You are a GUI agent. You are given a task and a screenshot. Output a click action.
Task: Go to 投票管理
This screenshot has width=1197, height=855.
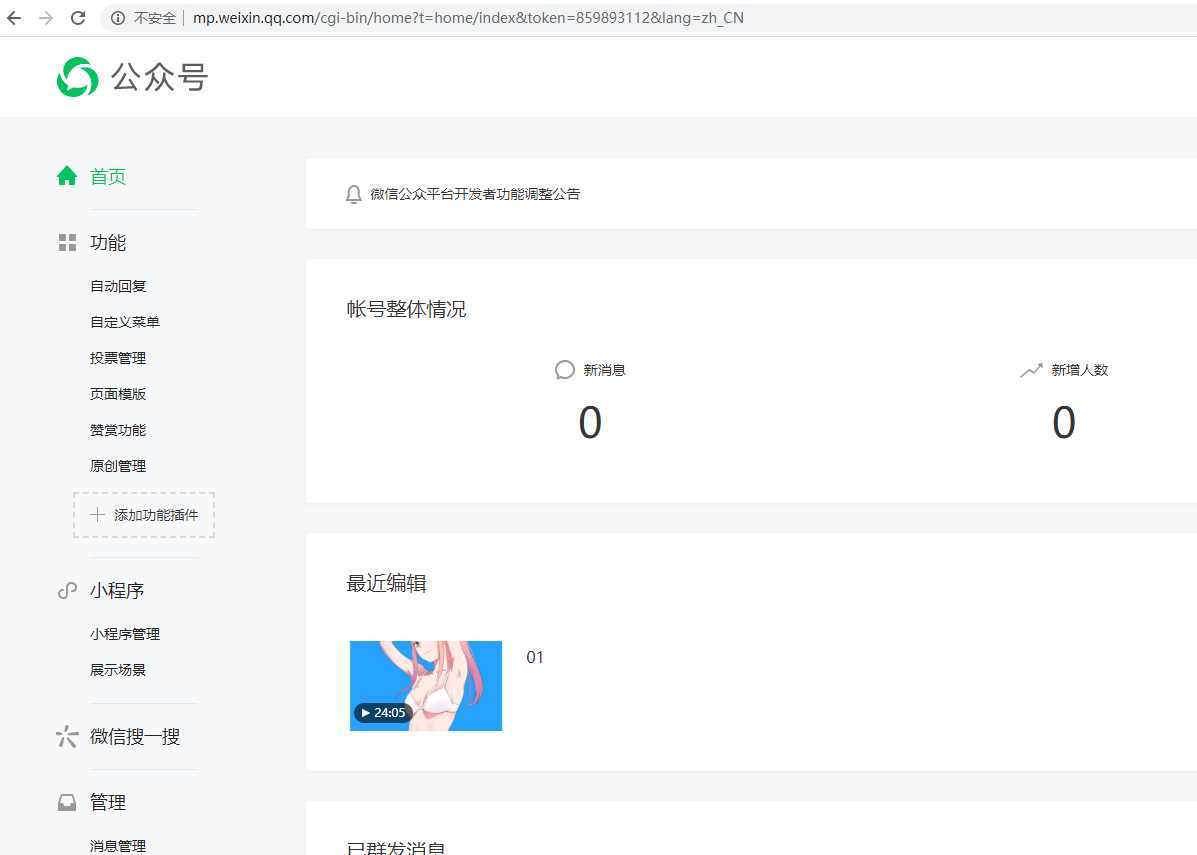pyautogui.click(x=118, y=358)
